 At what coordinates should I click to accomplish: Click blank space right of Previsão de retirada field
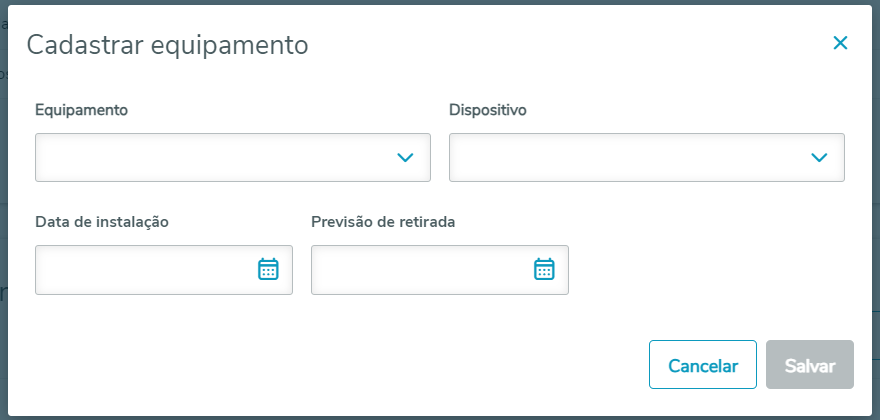(710, 269)
